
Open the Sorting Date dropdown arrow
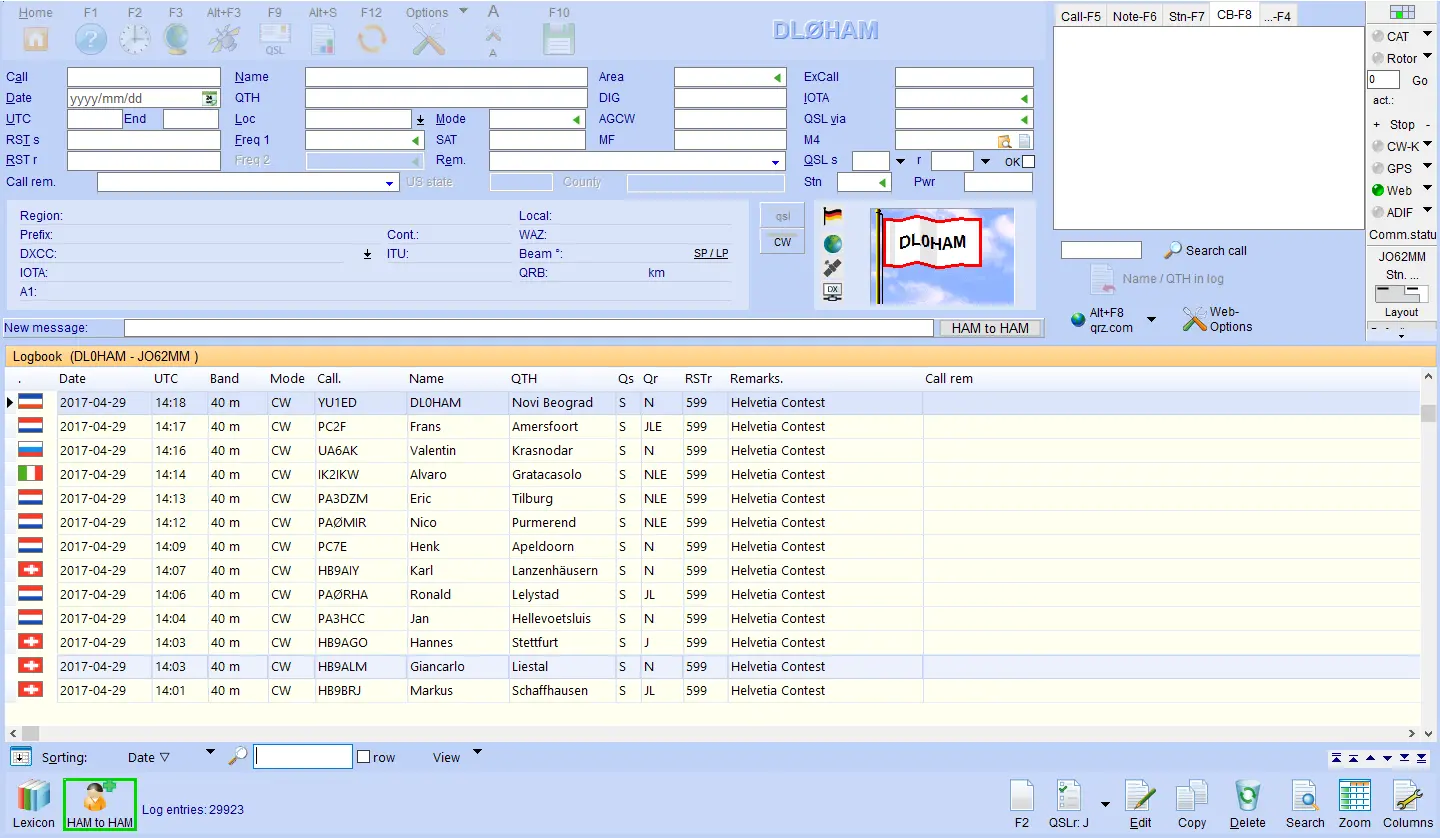click(210, 752)
